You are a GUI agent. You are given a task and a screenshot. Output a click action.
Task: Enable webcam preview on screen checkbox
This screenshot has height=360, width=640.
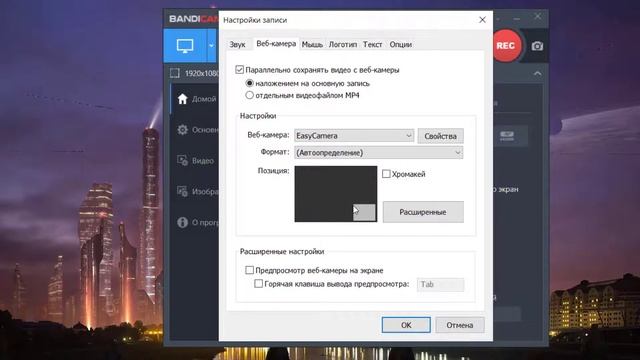249,270
